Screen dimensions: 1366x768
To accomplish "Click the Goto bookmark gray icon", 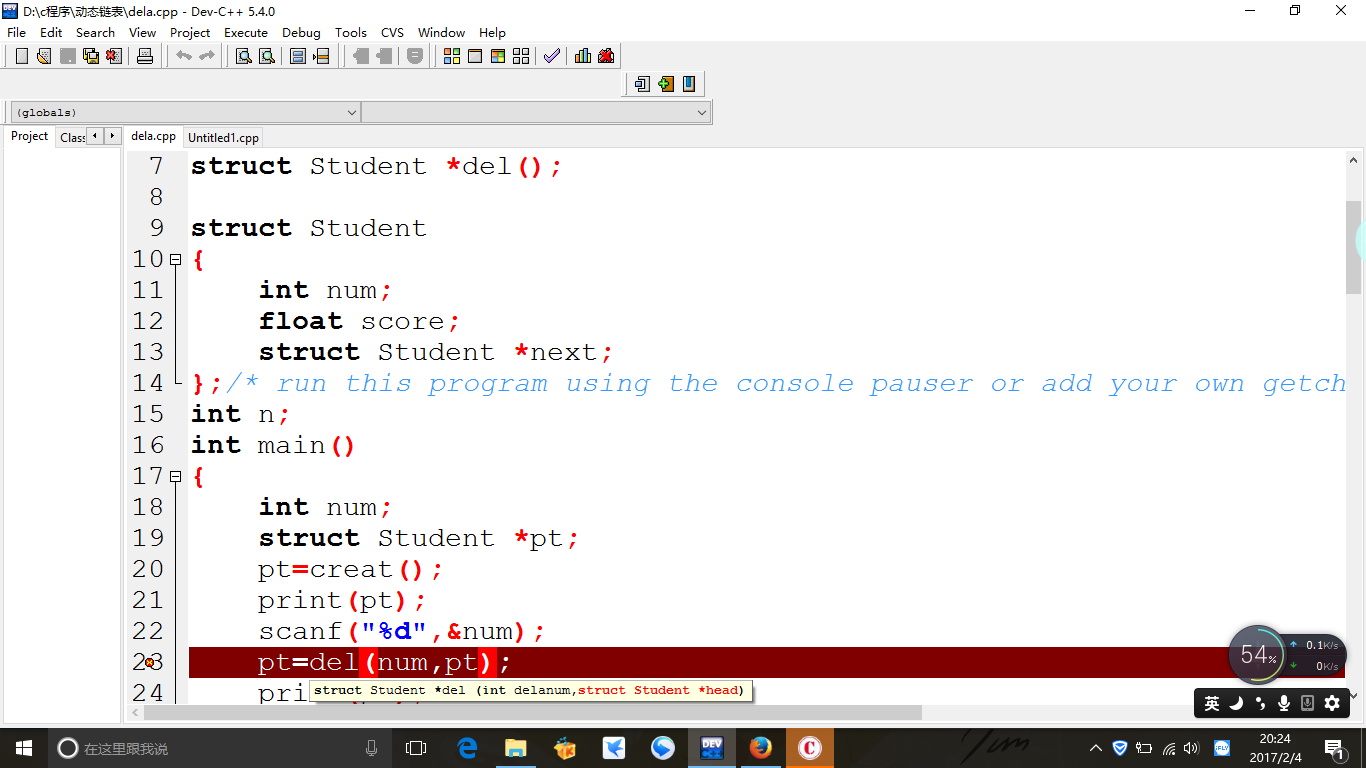I will click(384, 56).
